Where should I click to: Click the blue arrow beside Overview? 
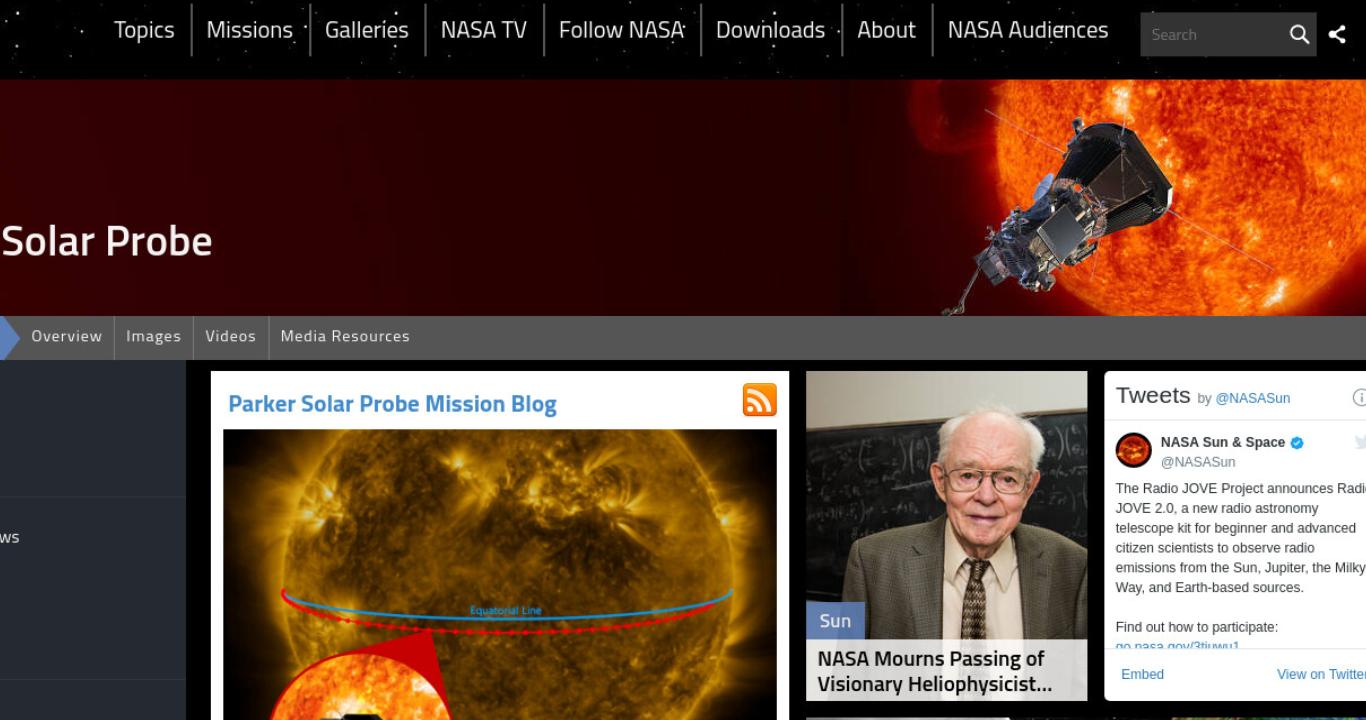click(9, 337)
